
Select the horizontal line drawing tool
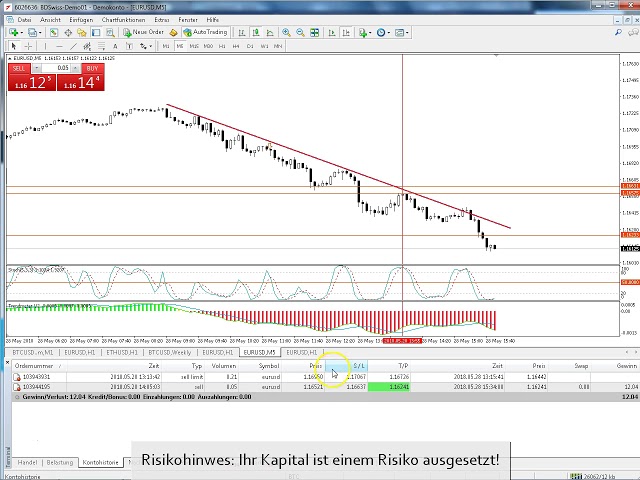(x=59, y=46)
